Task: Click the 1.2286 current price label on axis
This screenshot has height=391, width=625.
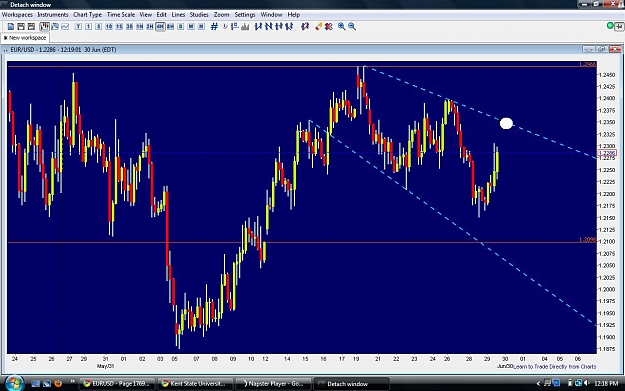Action: point(607,153)
